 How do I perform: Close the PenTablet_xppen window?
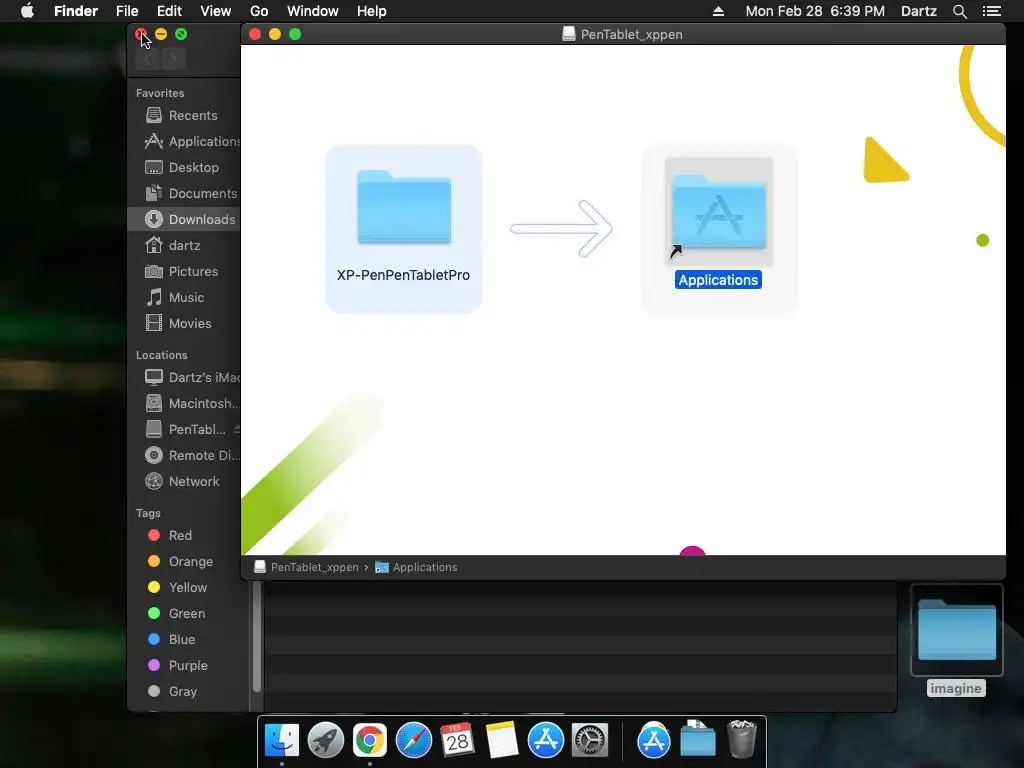tap(255, 34)
